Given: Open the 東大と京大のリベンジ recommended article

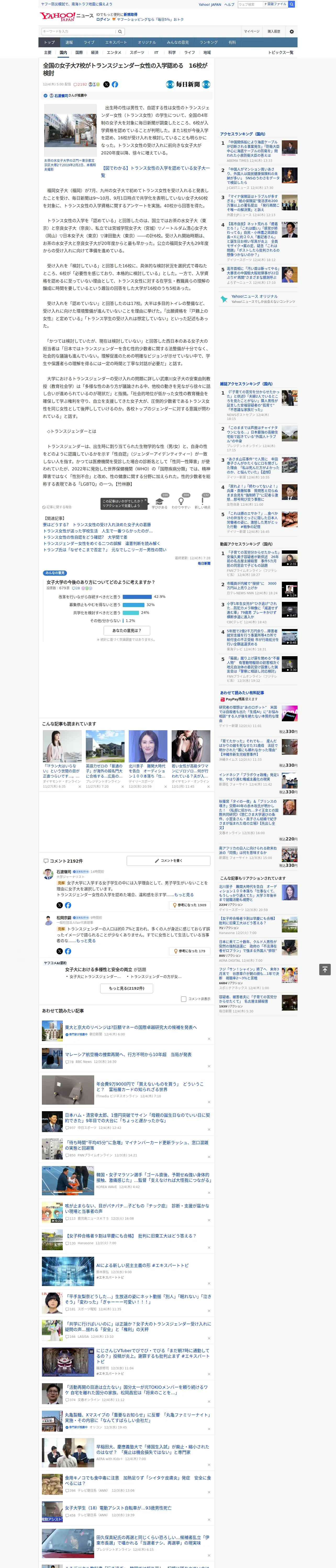Looking at the screenshot, I should [x=131, y=1028].
